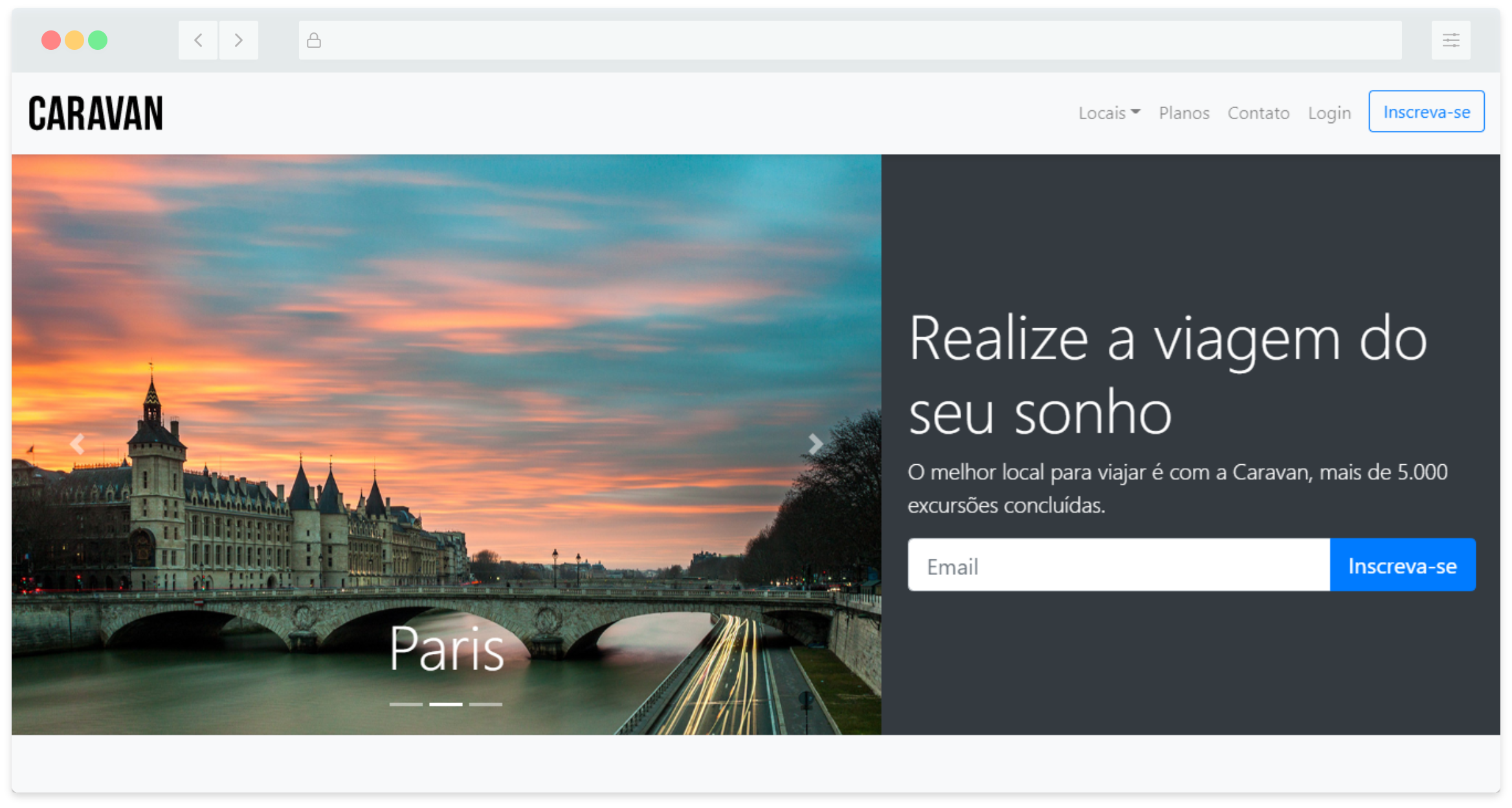Open the Planos nav link
The image size is (1512, 808).
pos(1184,113)
